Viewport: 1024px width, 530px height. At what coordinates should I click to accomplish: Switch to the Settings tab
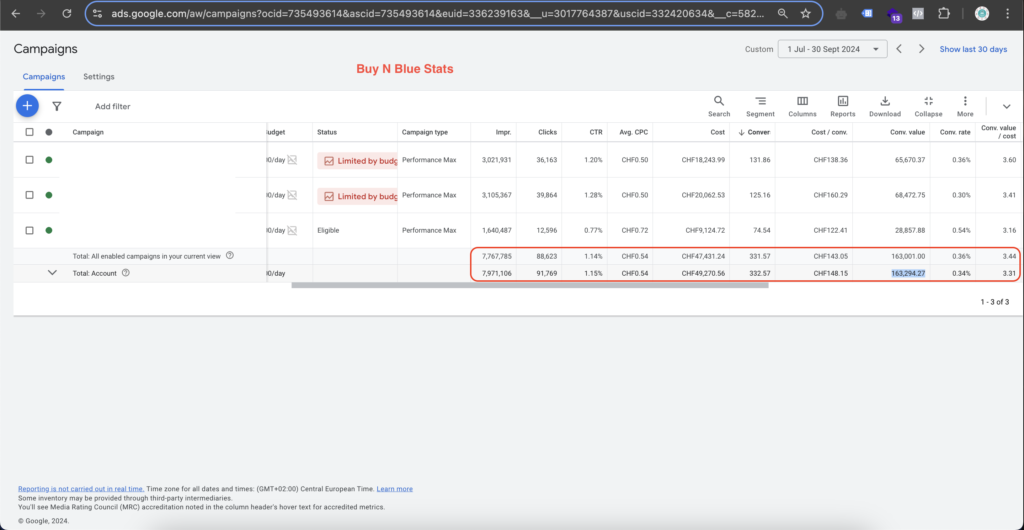coord(99,76)
